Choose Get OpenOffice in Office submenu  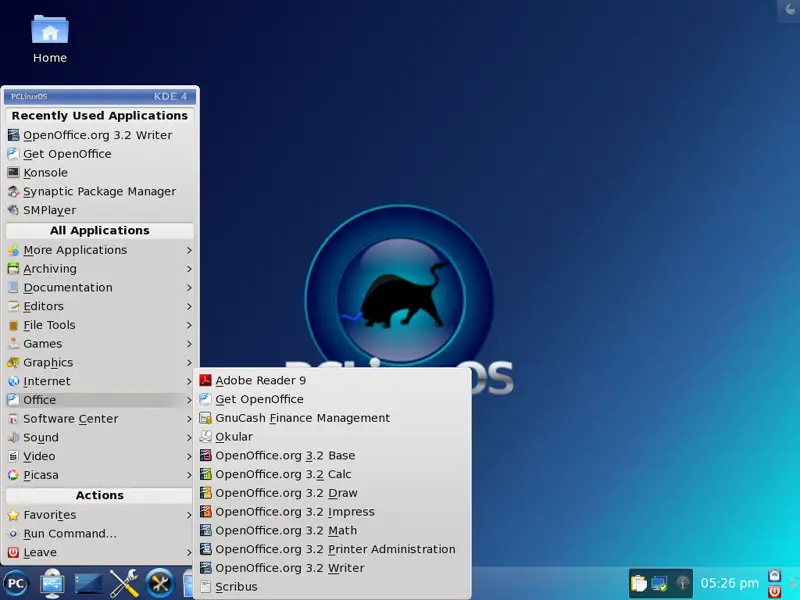click(332, 399)
